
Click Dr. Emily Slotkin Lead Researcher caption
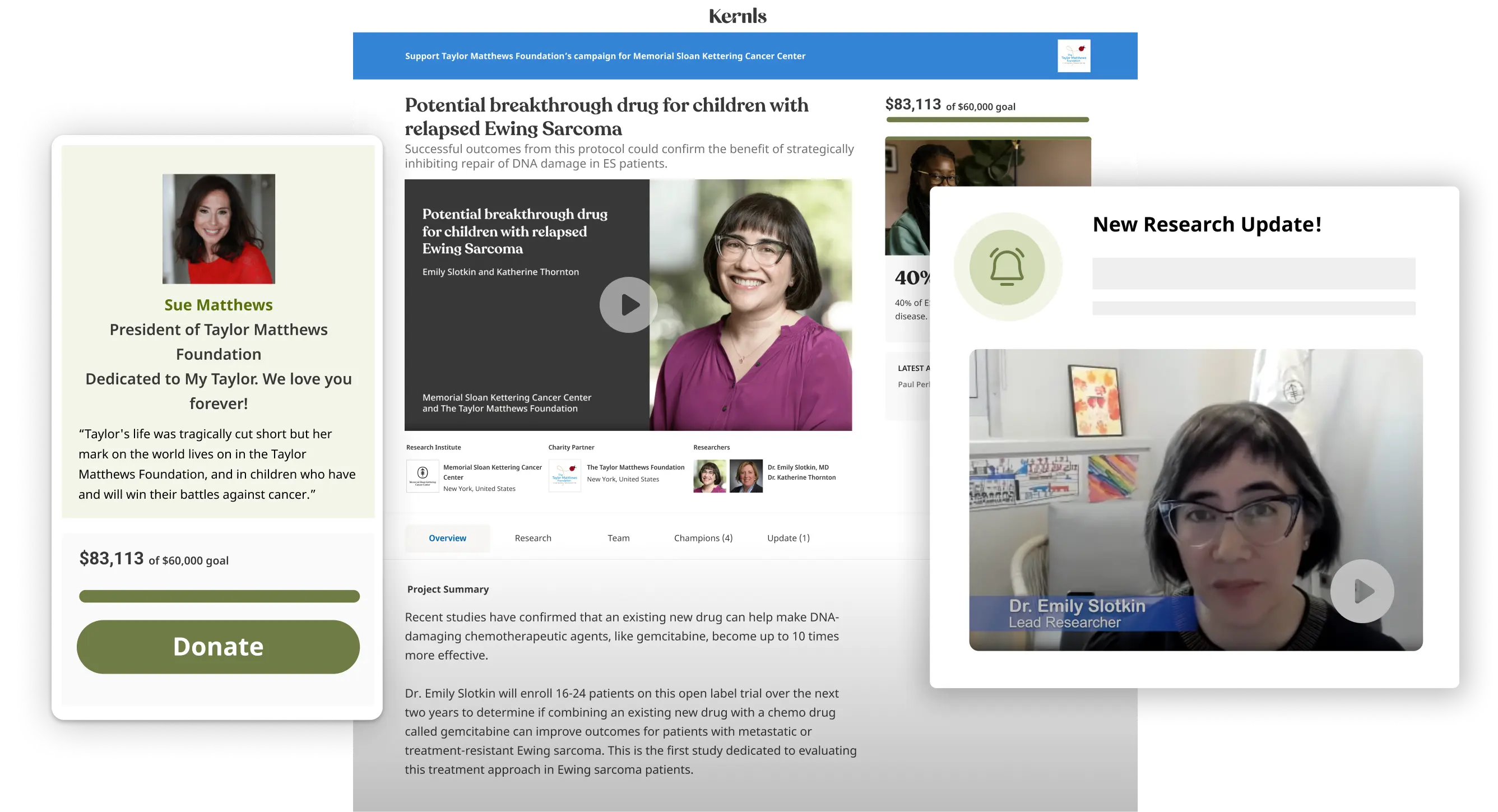[1077, 614]
